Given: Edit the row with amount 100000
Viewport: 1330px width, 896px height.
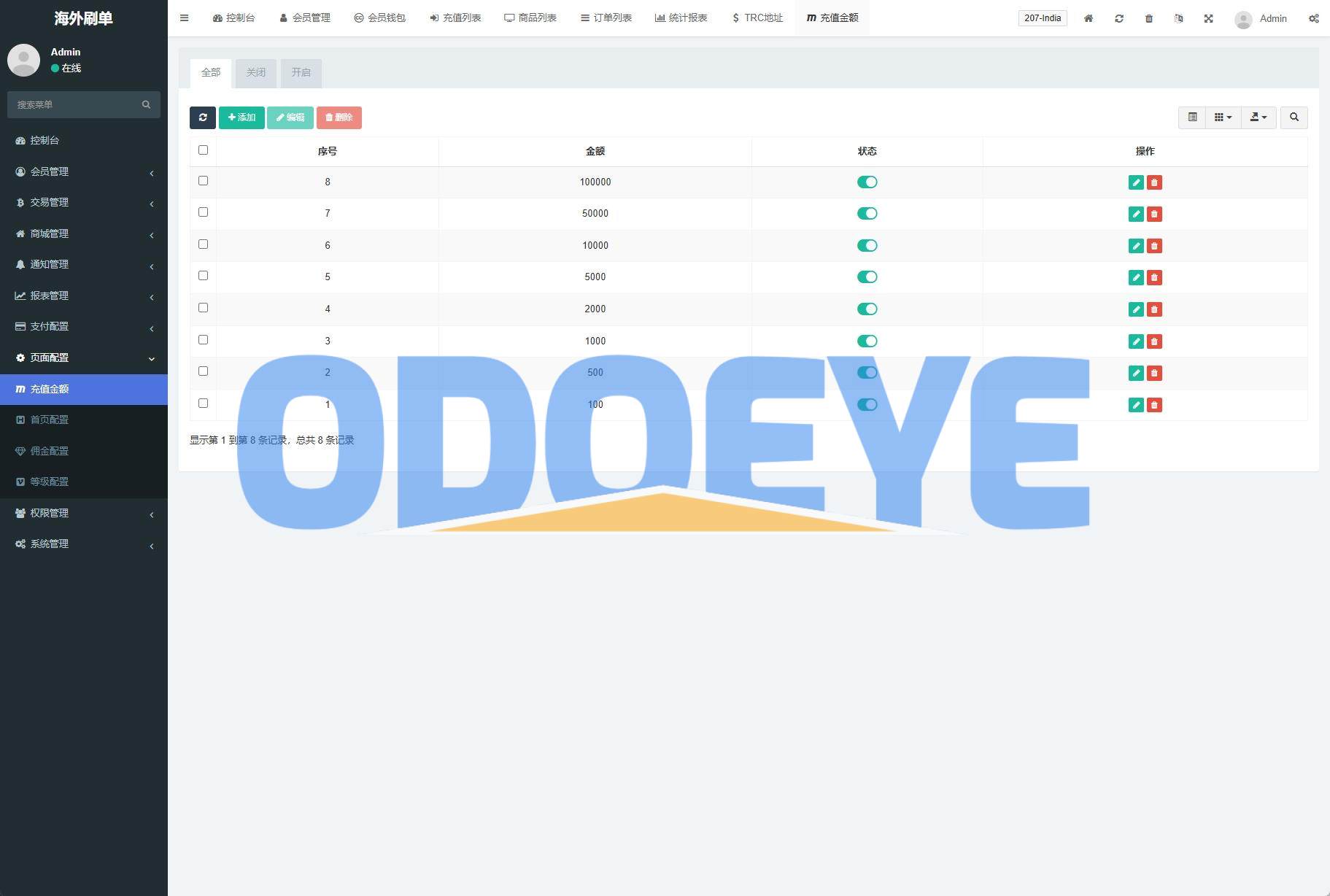Looking at the screenshot, I should pyautogui.click(x=1136, y=182).
